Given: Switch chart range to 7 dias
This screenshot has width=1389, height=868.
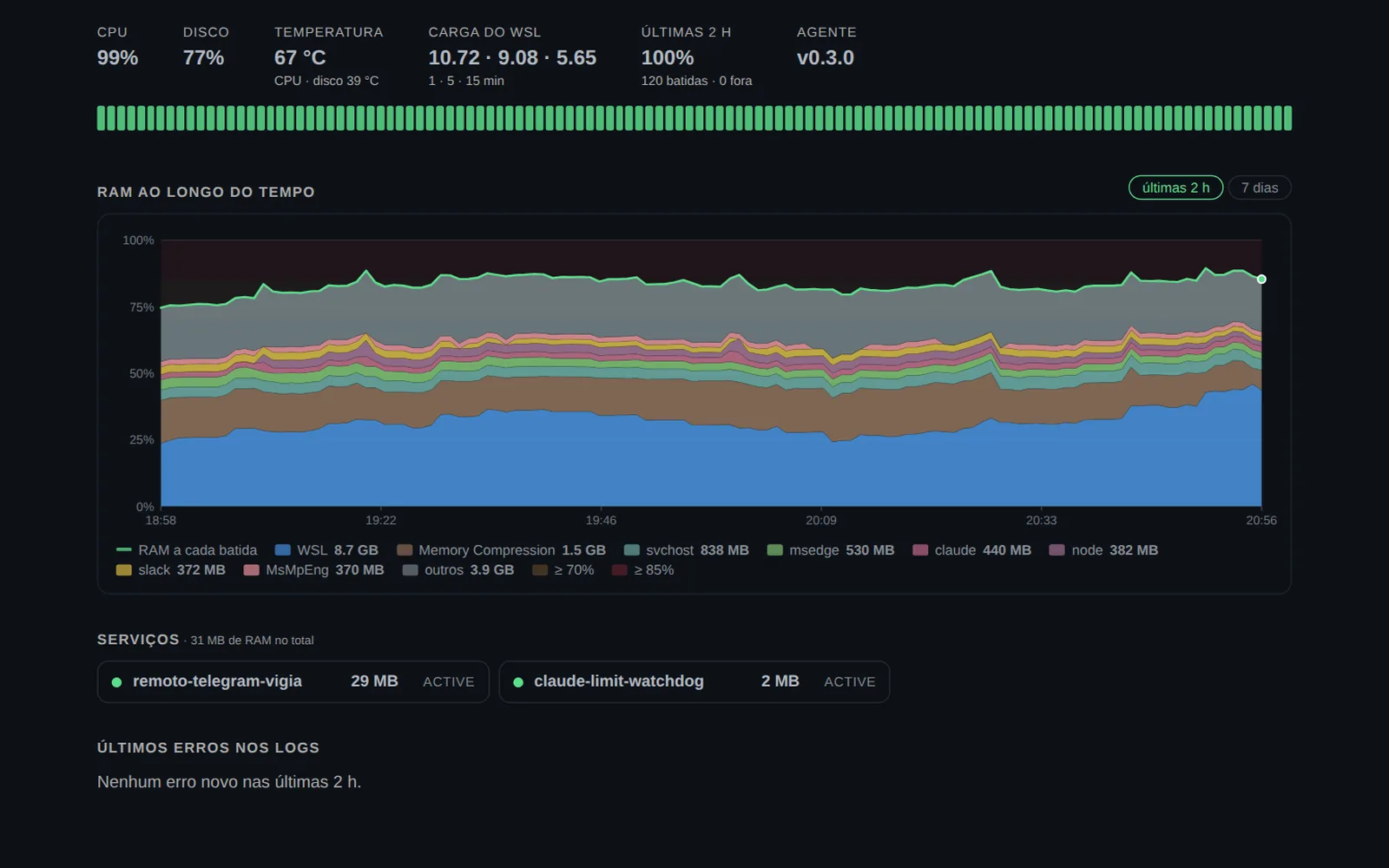Looking at the screenshot, I should coord(1259,187).
